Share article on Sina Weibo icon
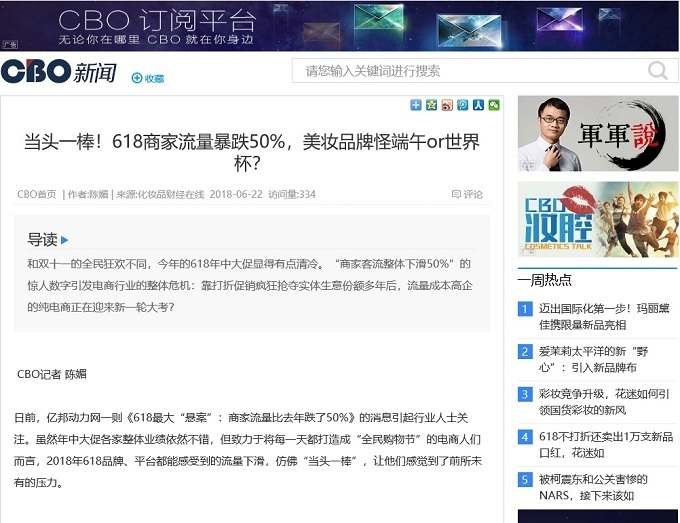This screenshot has width=680, height=523. pos(447,105)
